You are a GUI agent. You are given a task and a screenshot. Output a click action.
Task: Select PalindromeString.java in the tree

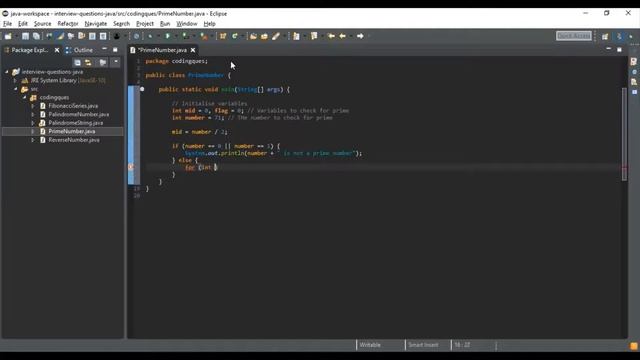click(x=76, y=123)
